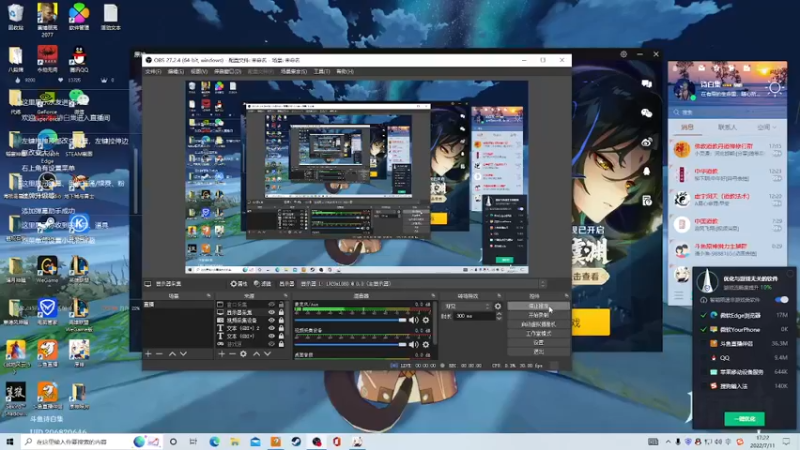This screenshot has width=800, height=450.
Task: Click the stop streaming button in controls
Action: (538, 306)
